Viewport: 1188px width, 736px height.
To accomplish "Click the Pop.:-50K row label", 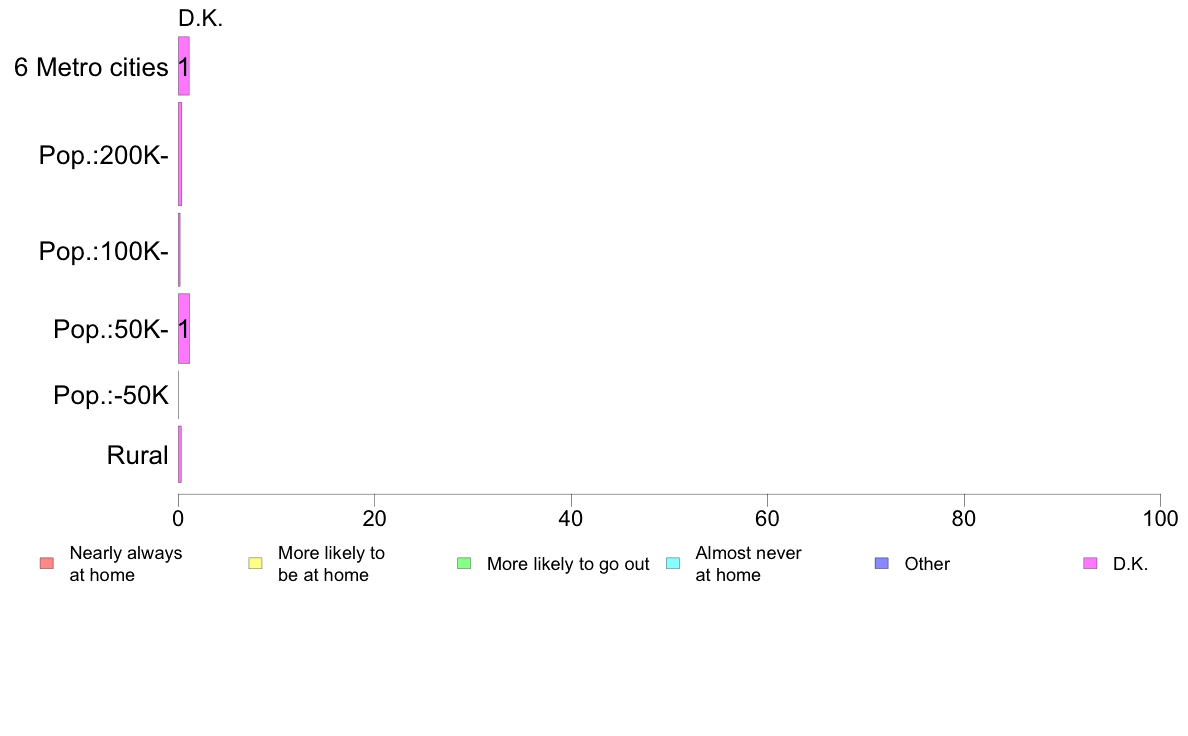I will pos(111,396).
